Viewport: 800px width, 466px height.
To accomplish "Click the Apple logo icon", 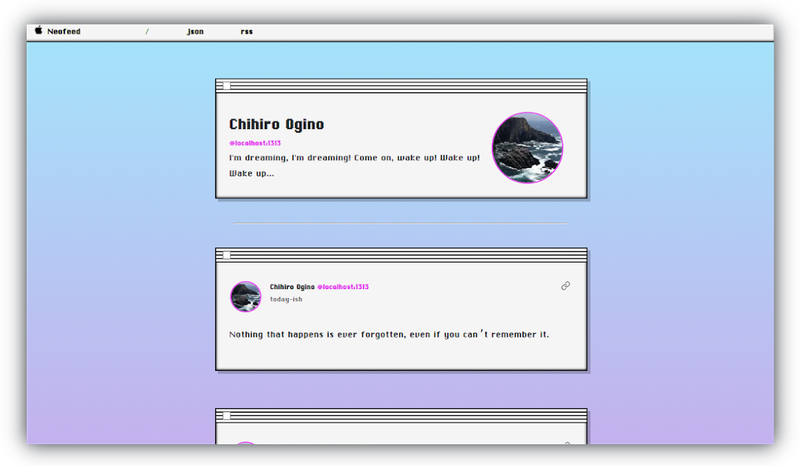I will click(x=38, y=31).
